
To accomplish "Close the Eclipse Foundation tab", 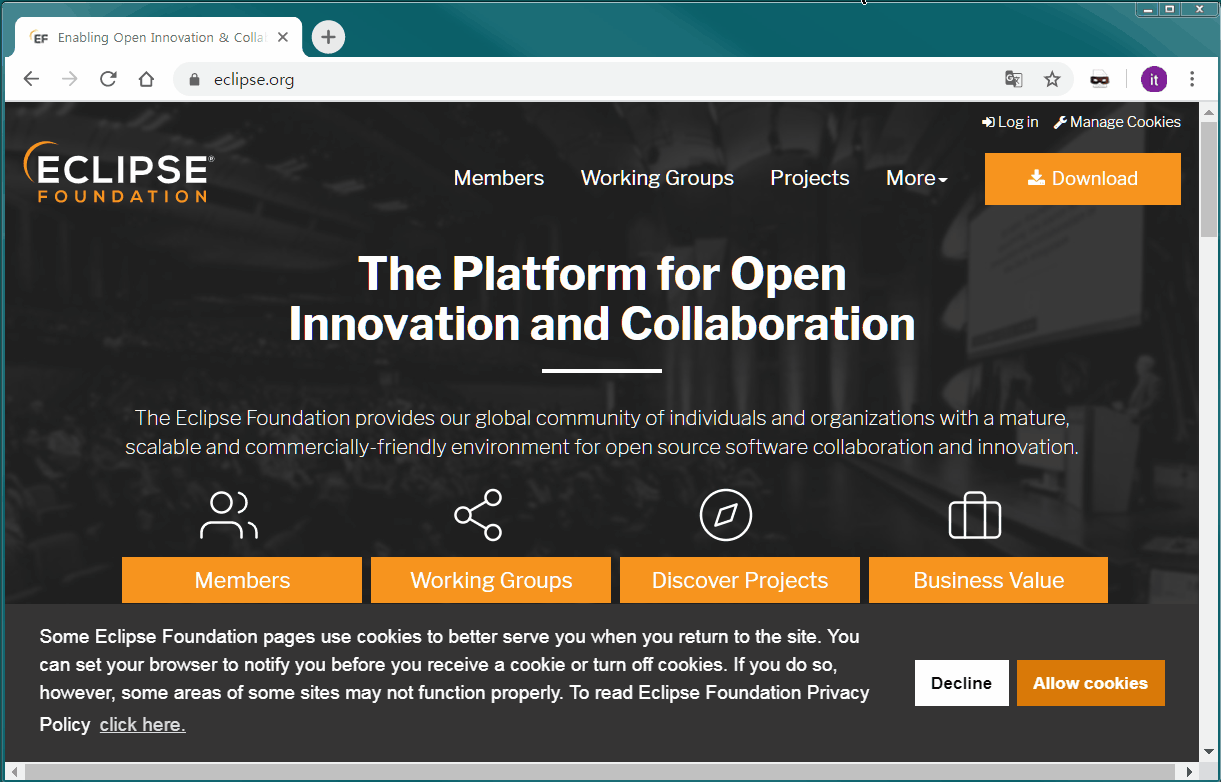I will [x=283, y=37].
